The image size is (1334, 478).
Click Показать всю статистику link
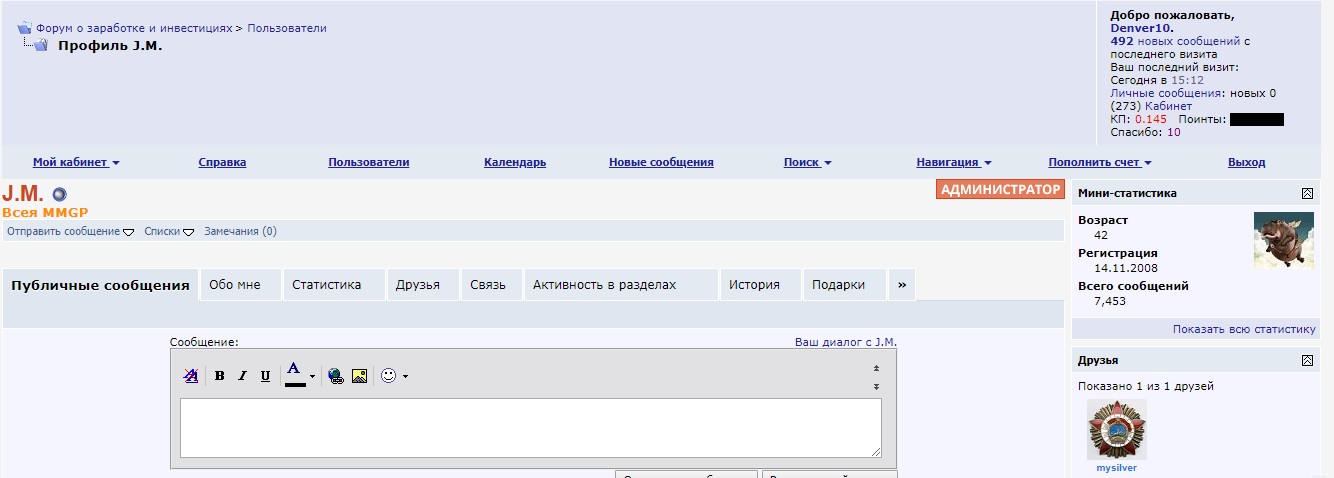1245,329
